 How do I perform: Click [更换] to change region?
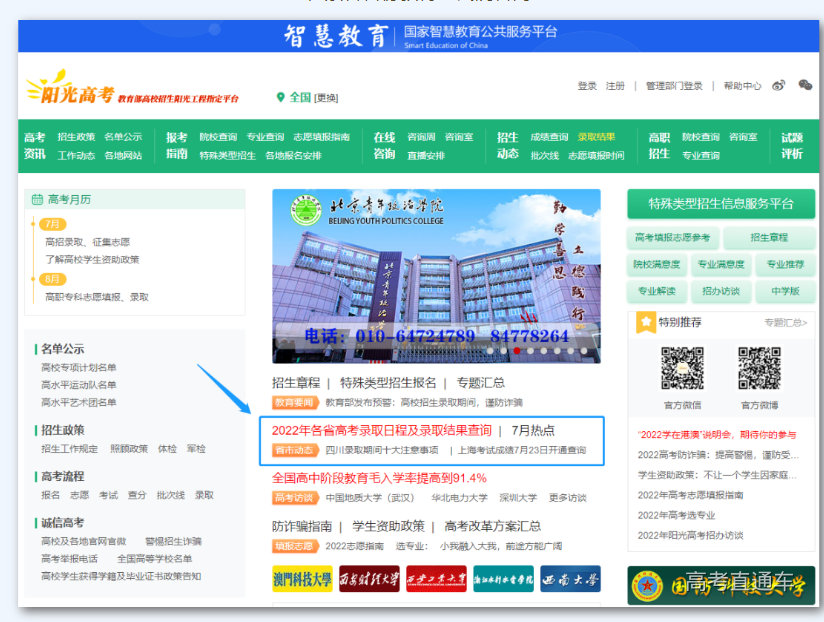pos(327,98)
